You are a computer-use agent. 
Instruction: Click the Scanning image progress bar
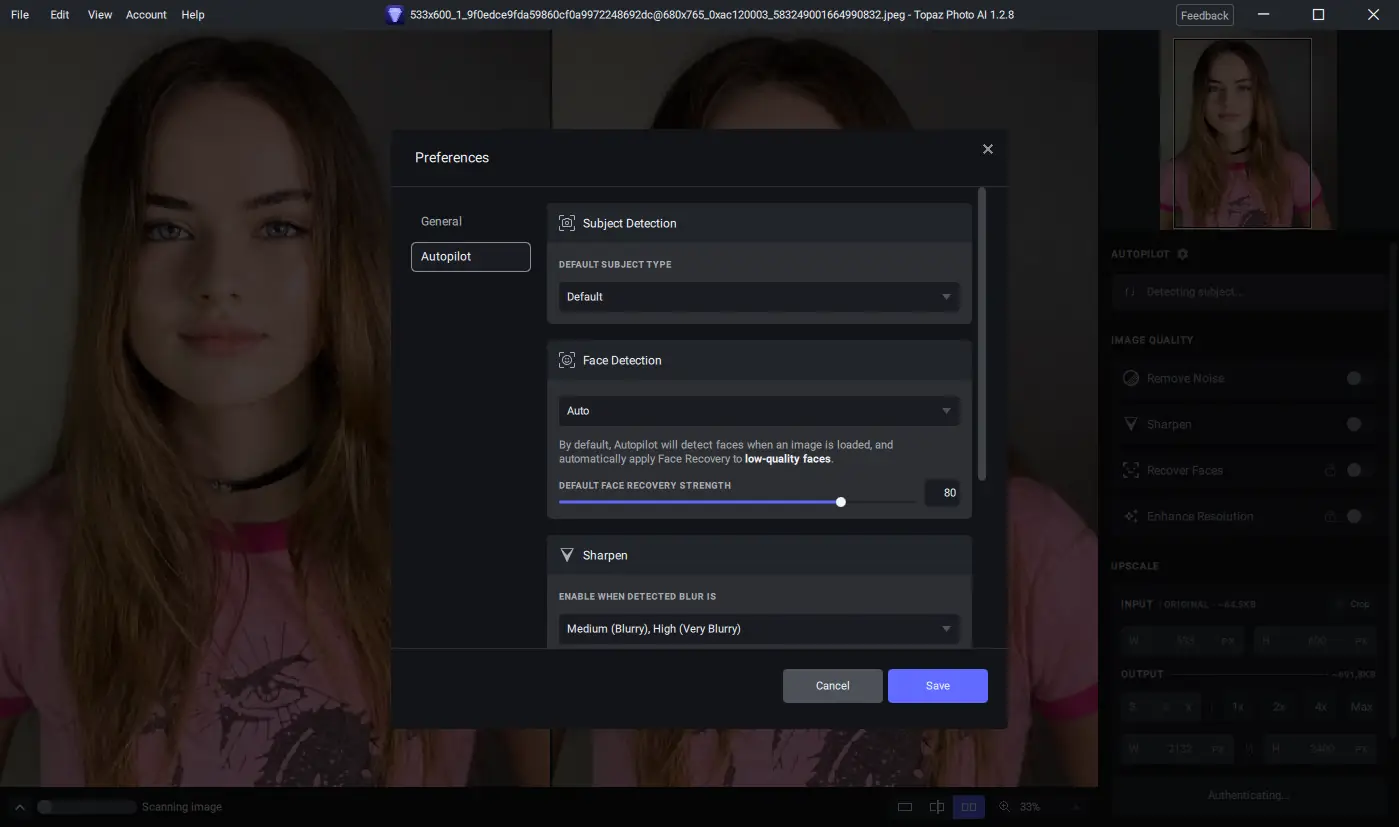click(86, 807)
